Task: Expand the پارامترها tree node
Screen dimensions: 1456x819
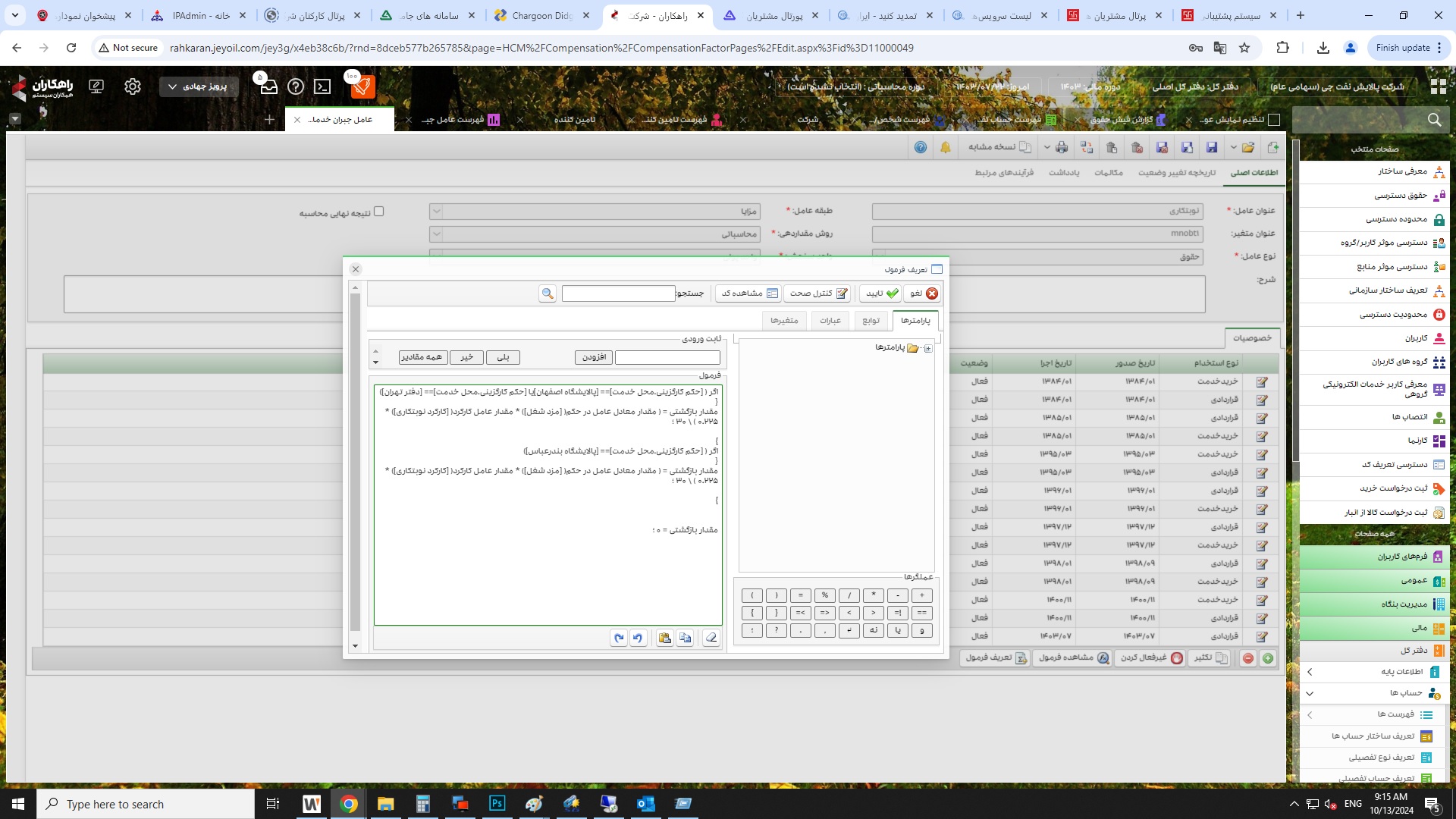Action: point(927,348)
